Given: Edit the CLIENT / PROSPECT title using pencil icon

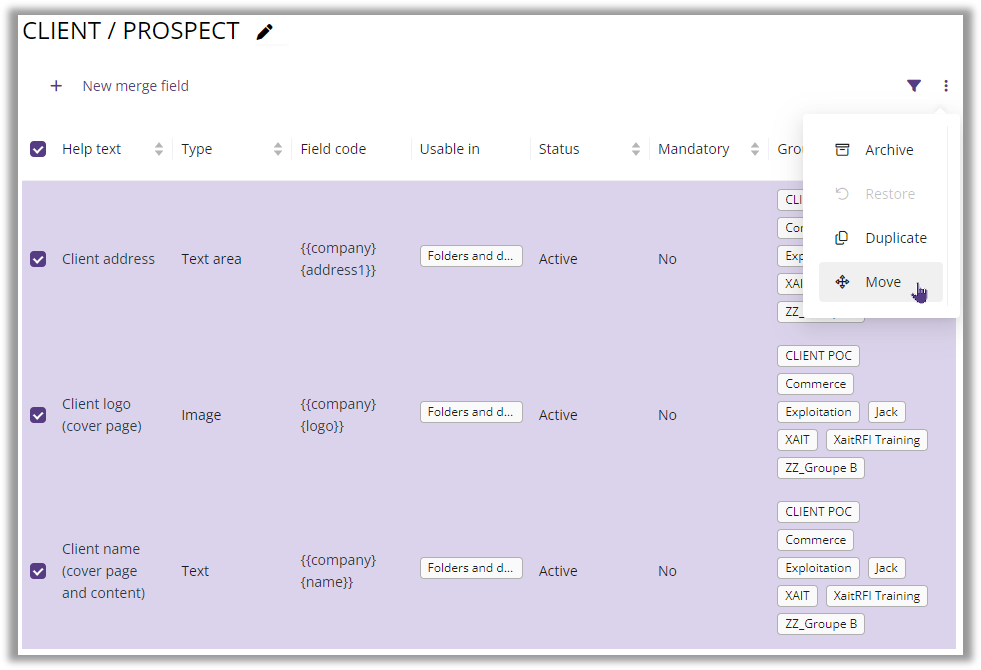Looking at the screenshot, I should click(x=264, y=31).
